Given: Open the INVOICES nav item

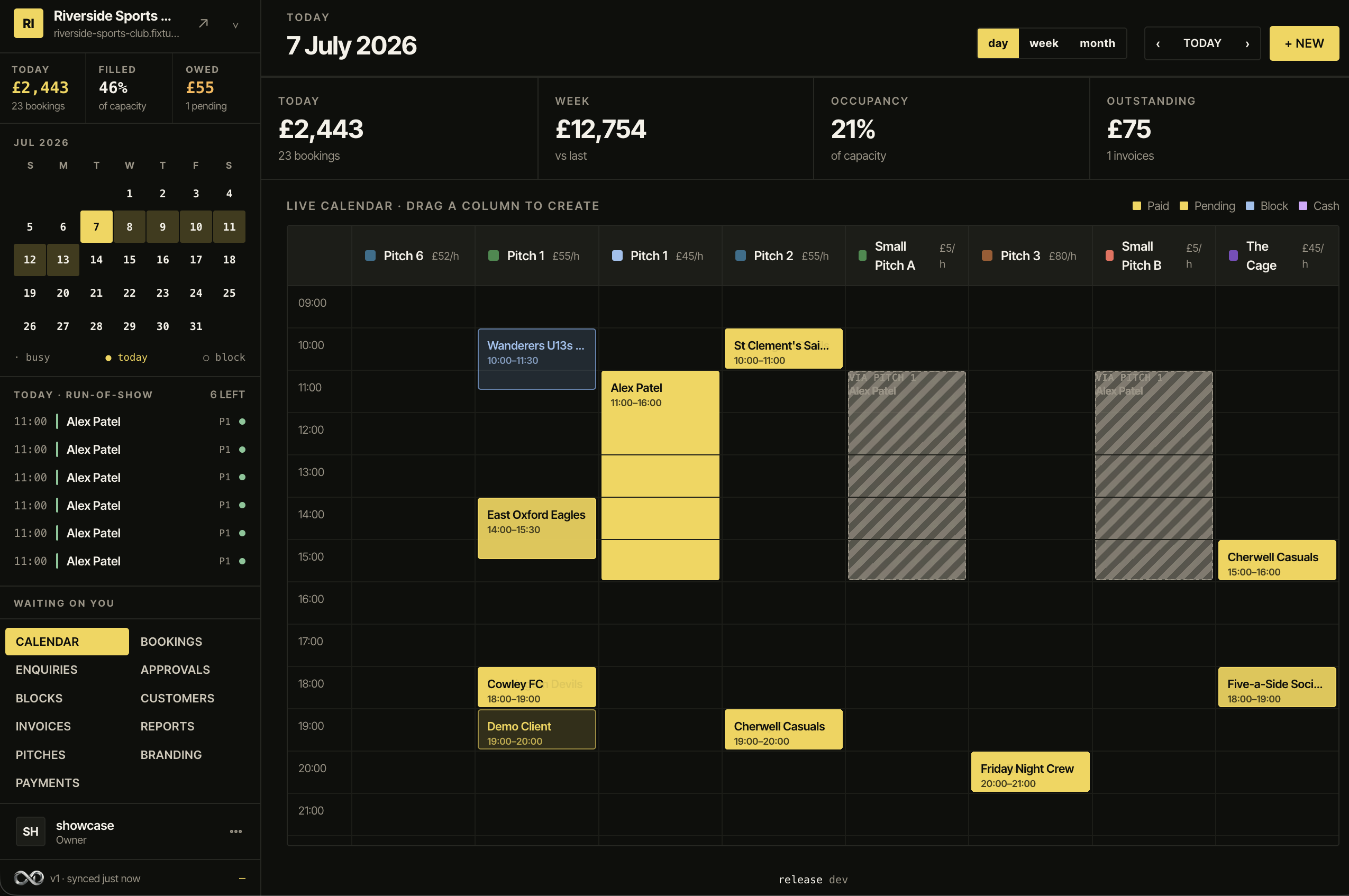Looking at the screenshot, I should [x=67, y=726].
